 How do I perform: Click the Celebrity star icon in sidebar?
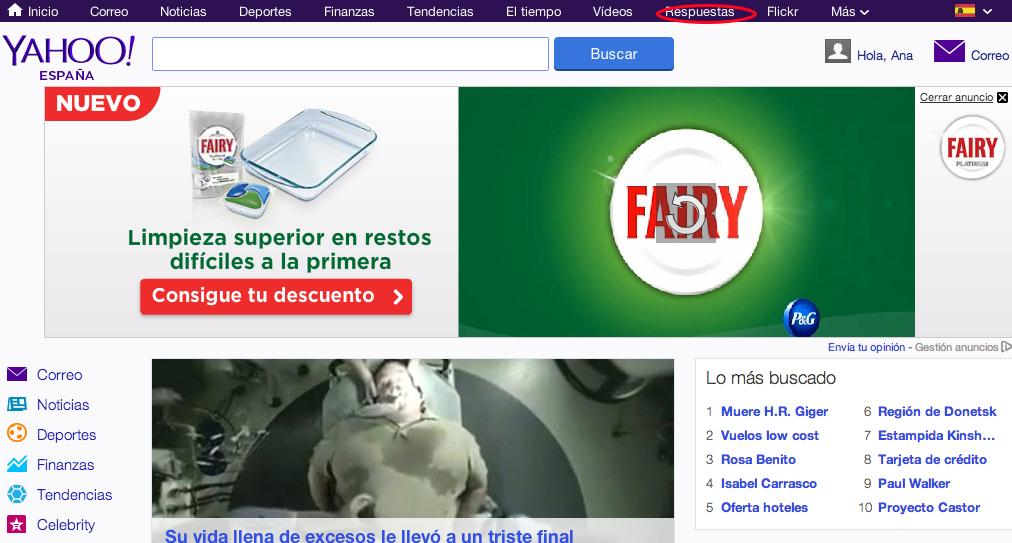point(17,525)
